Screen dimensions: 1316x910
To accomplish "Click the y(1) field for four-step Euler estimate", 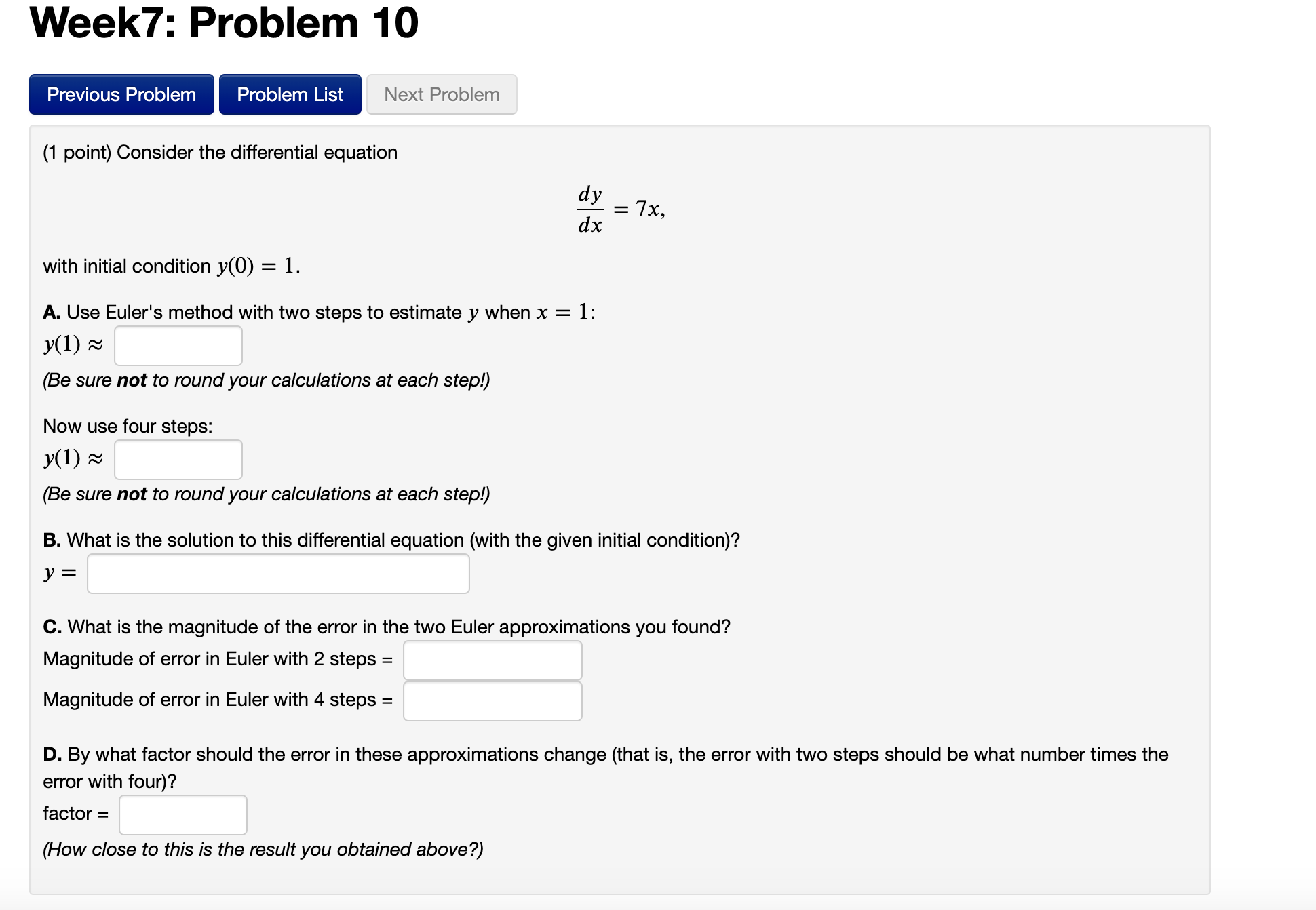I will pos(178,459).
